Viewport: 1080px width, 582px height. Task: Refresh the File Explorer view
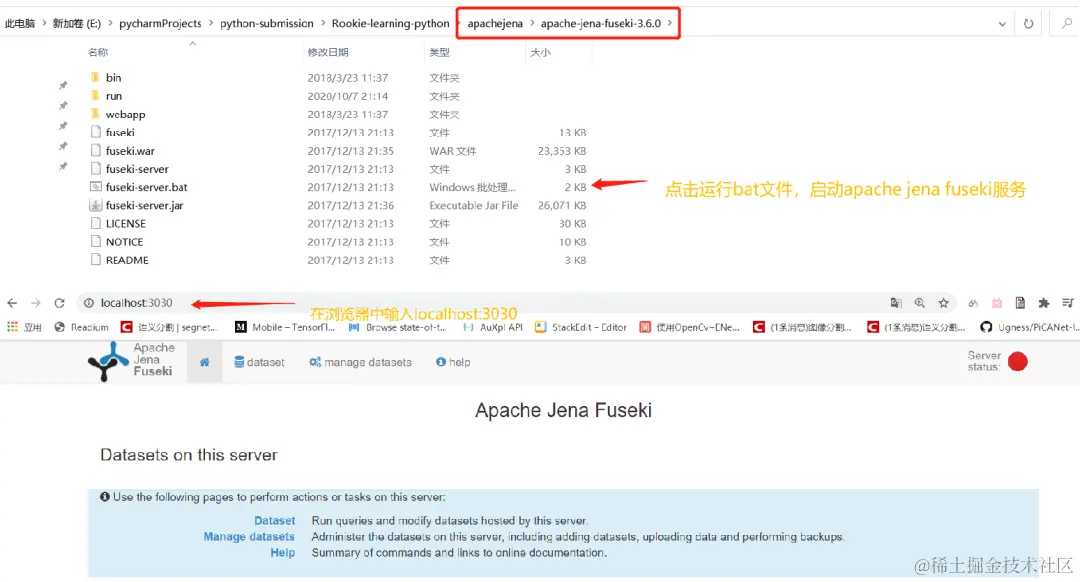(x=1029, y=23)
